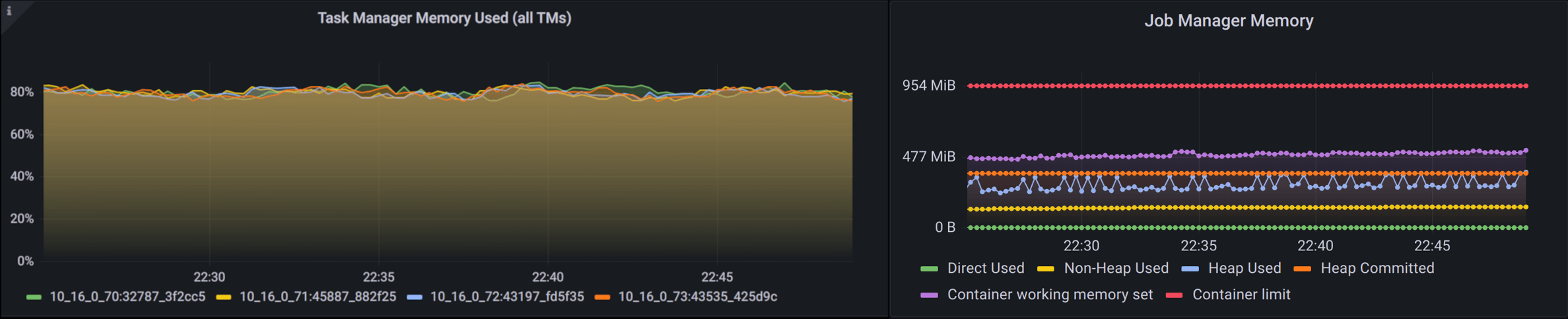This screenshot has width=1568, height=319.
Task: Open Task Manager Memory Used panel title
Action: click(444, 18)
